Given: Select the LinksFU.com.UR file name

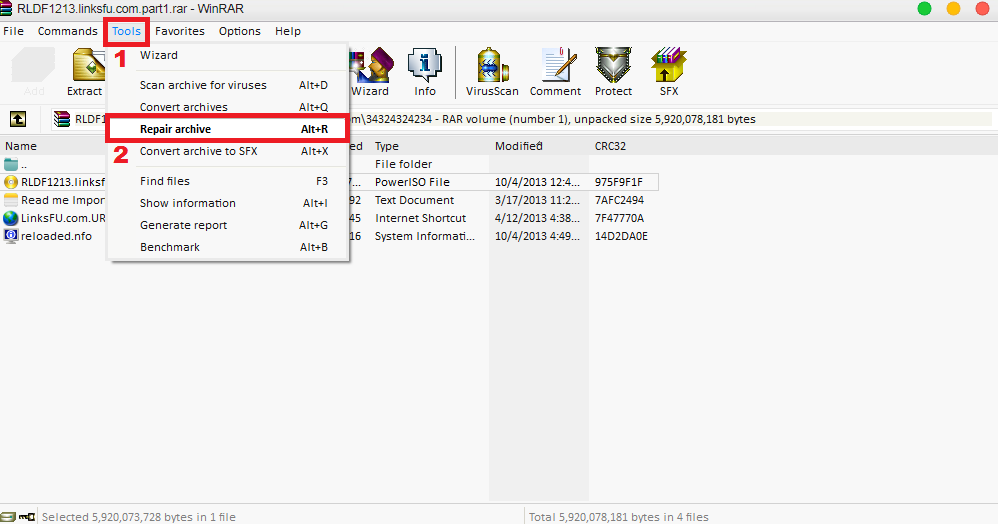Looking at the screenshot, I should (63, 218).
